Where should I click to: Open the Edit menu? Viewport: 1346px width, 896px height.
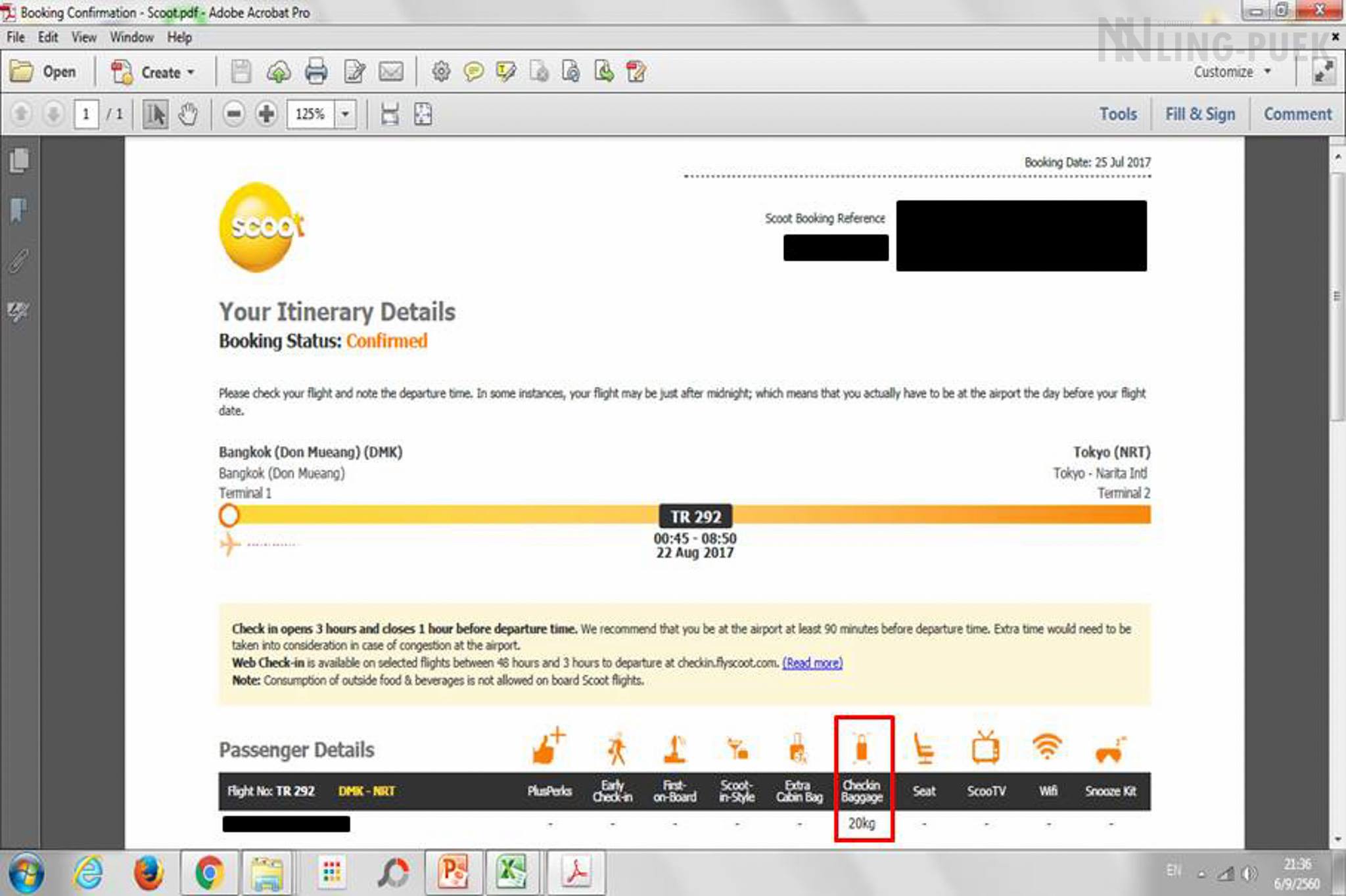(48, 37)
